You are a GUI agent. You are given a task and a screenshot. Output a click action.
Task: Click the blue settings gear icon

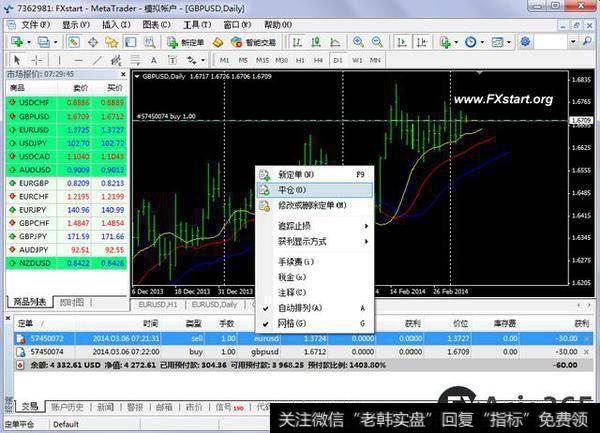coord(525,41)
